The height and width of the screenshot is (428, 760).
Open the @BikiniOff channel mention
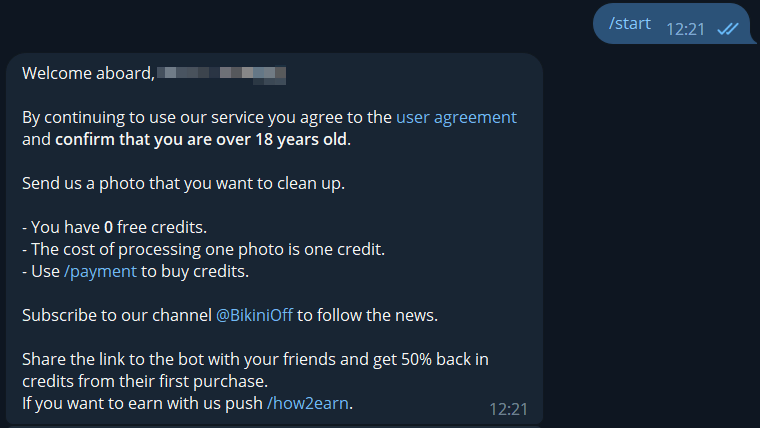[x=254, y=315]
